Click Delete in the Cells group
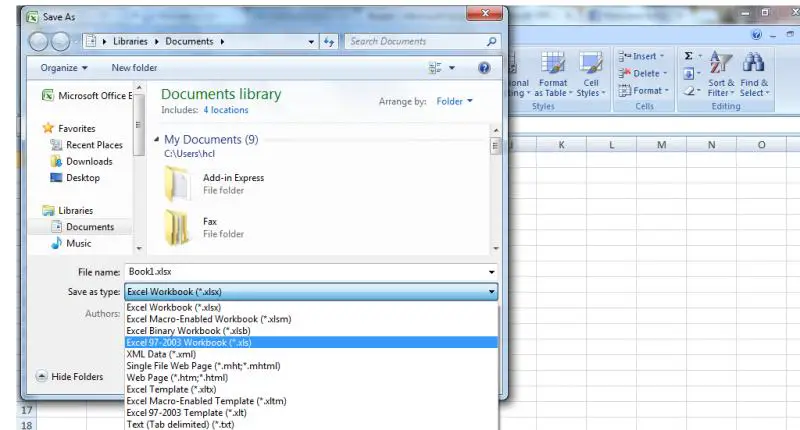 coord(643,73)
